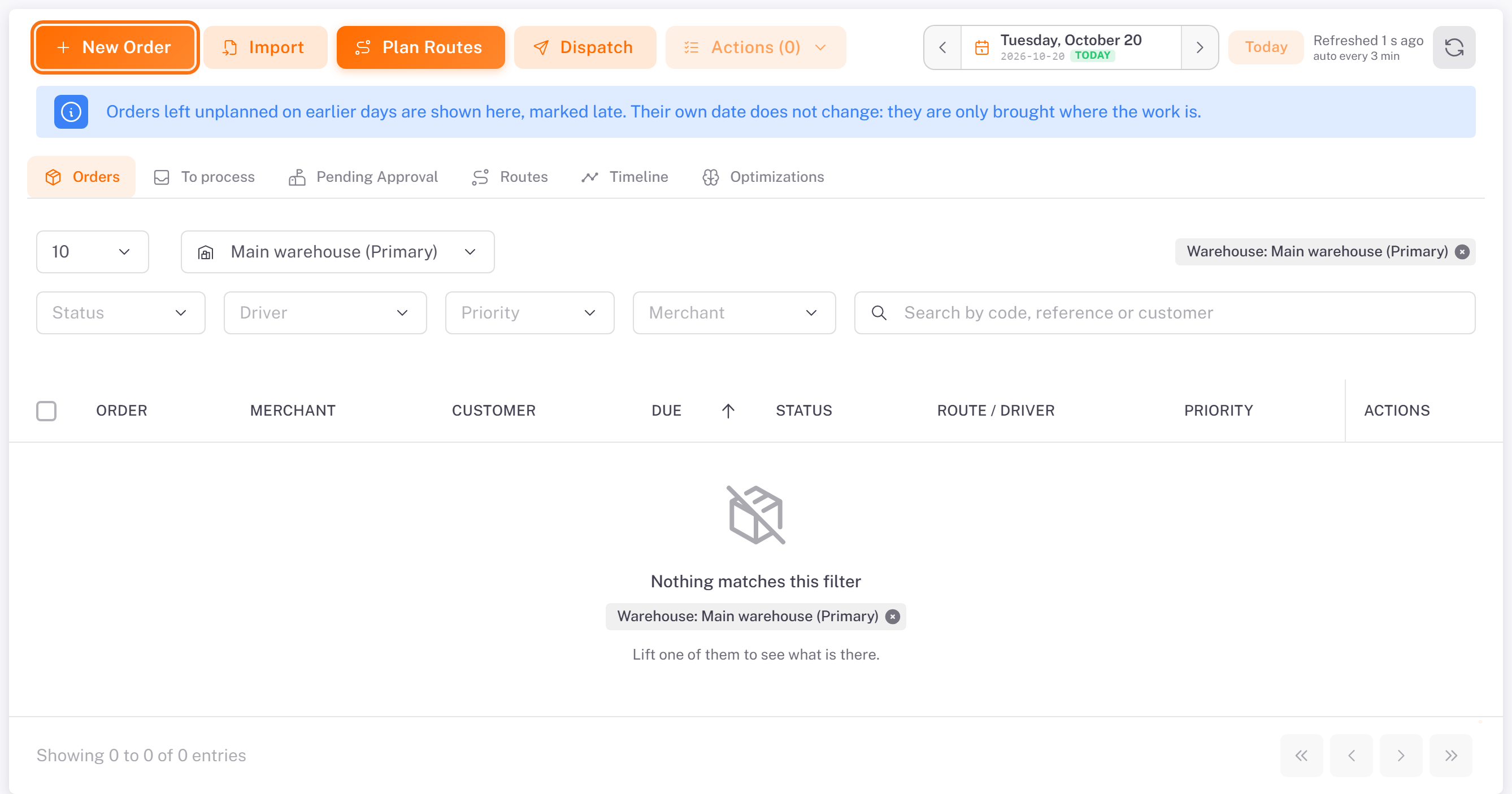Screen dimensions: 1512x794
Task: Open the Pending Approval tab
Action: pos(363,177)
